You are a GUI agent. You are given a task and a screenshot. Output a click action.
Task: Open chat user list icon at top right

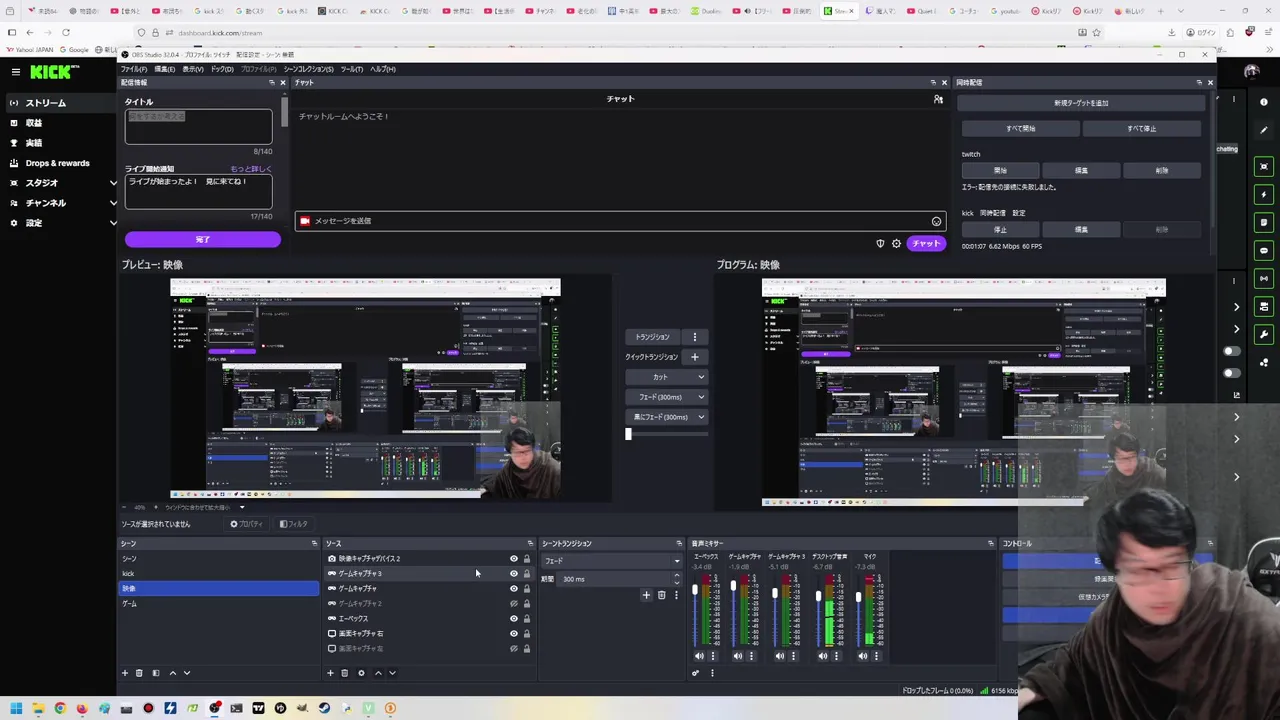pos(938,99)
